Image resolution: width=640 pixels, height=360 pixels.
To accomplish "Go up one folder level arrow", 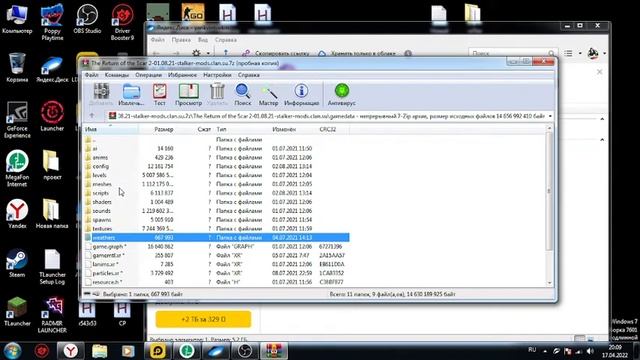I will pos(92,116).
